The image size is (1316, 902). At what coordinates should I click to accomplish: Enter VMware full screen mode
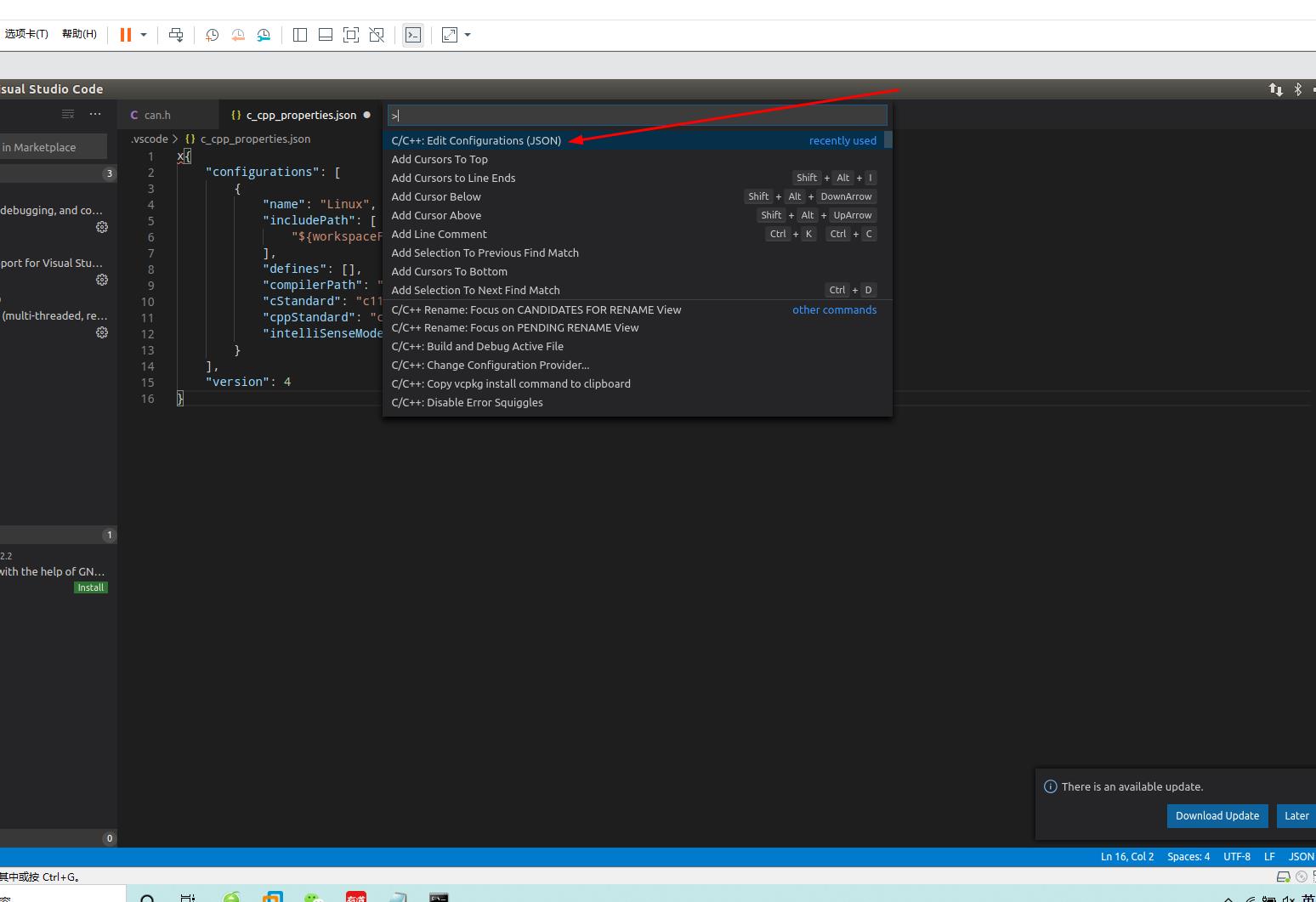[x=351, y=35]
